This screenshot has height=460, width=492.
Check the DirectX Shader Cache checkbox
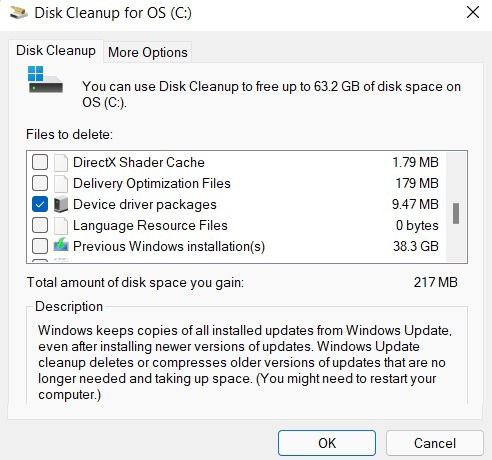tap(40, 163)
